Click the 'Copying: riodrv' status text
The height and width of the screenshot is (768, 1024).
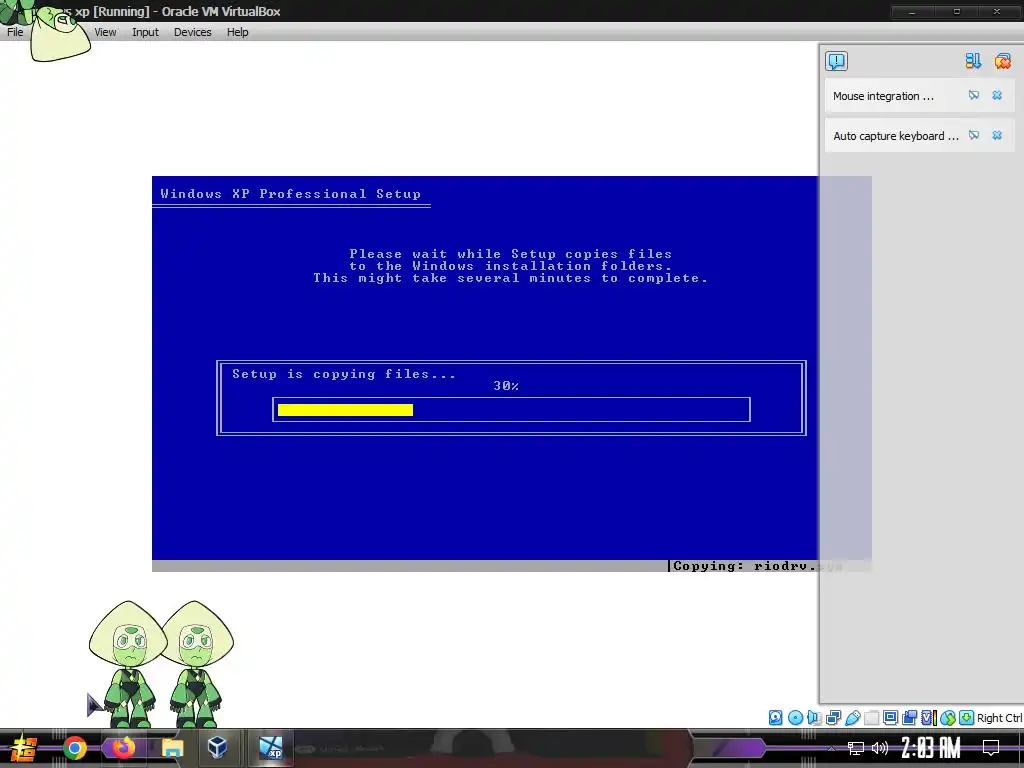[x=744, y=566]
